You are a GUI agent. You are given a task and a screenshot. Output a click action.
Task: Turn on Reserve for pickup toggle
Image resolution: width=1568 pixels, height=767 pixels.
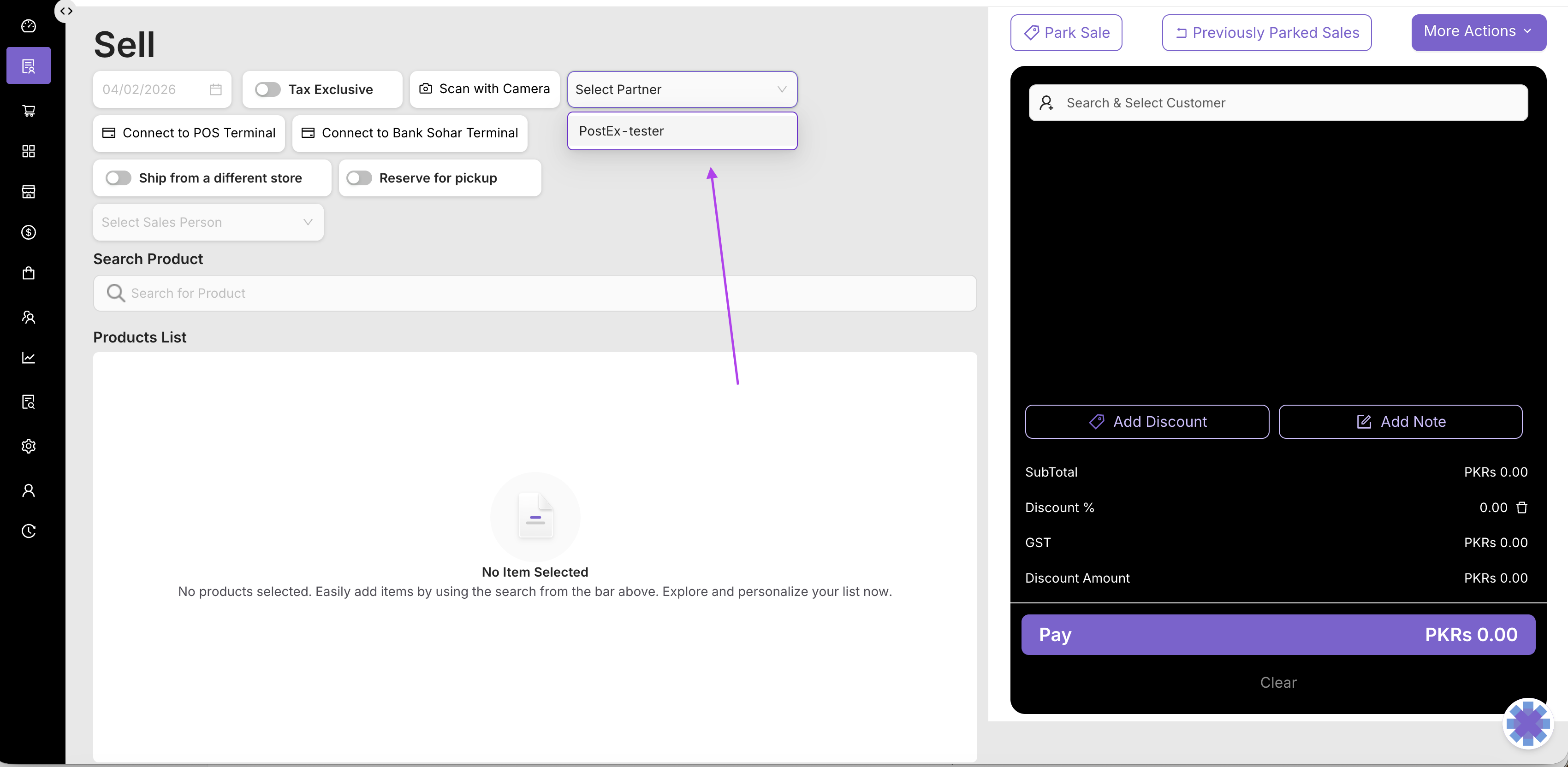pyautogui.click(x=358, y=177)
